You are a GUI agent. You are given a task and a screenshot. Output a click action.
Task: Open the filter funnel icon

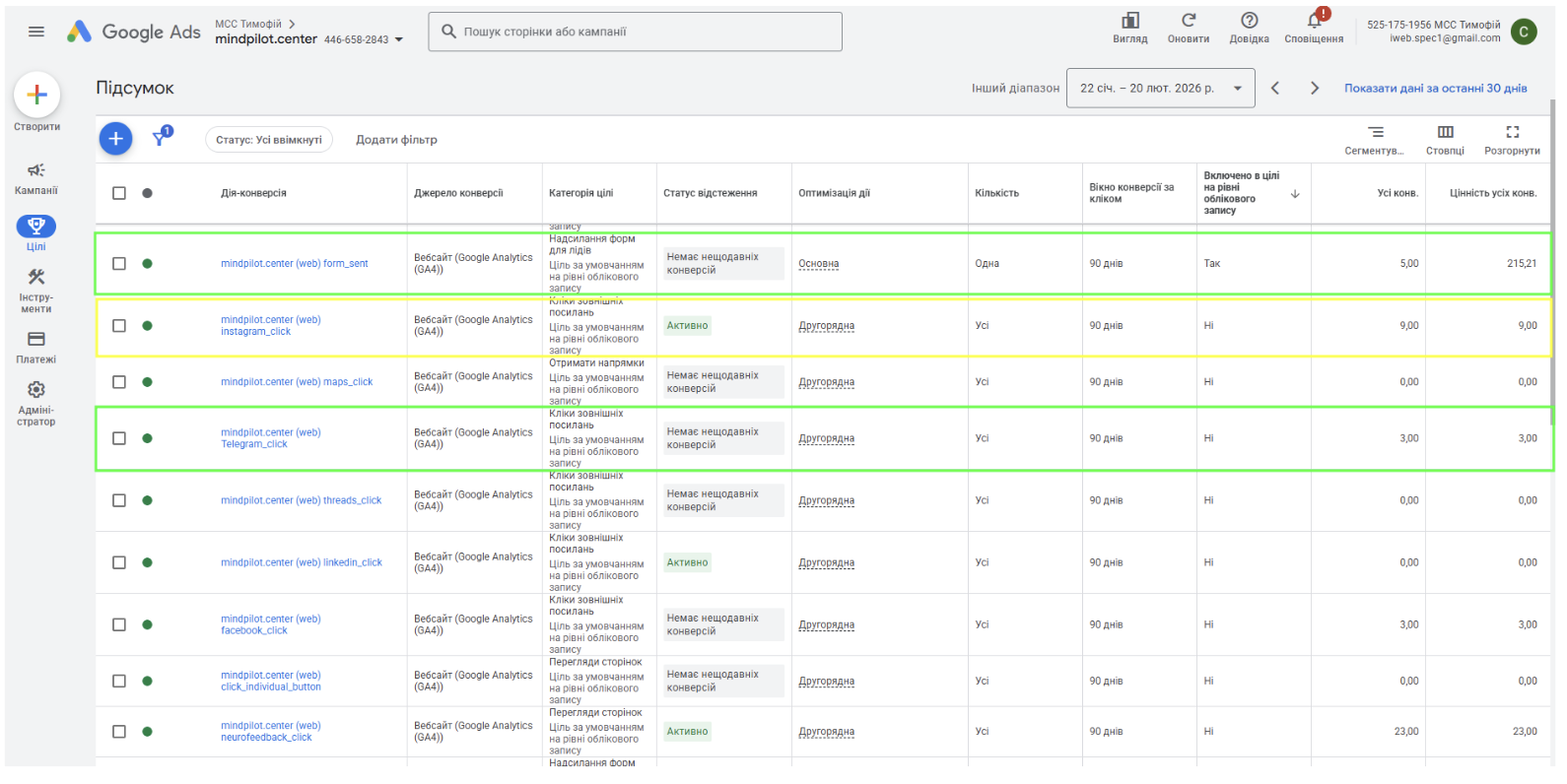(161, 138)
